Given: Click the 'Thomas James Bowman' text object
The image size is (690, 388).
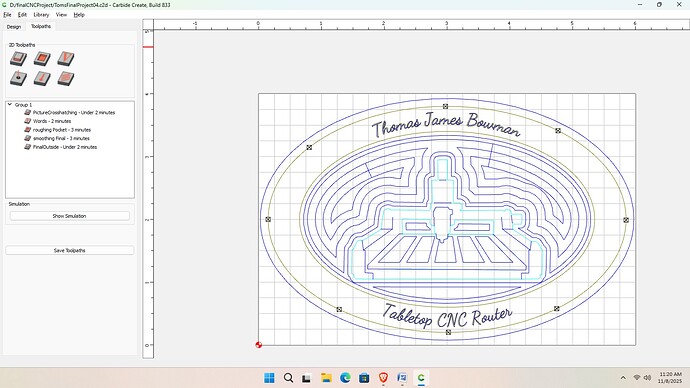Looking at the screenshot, I should (446, 124).
